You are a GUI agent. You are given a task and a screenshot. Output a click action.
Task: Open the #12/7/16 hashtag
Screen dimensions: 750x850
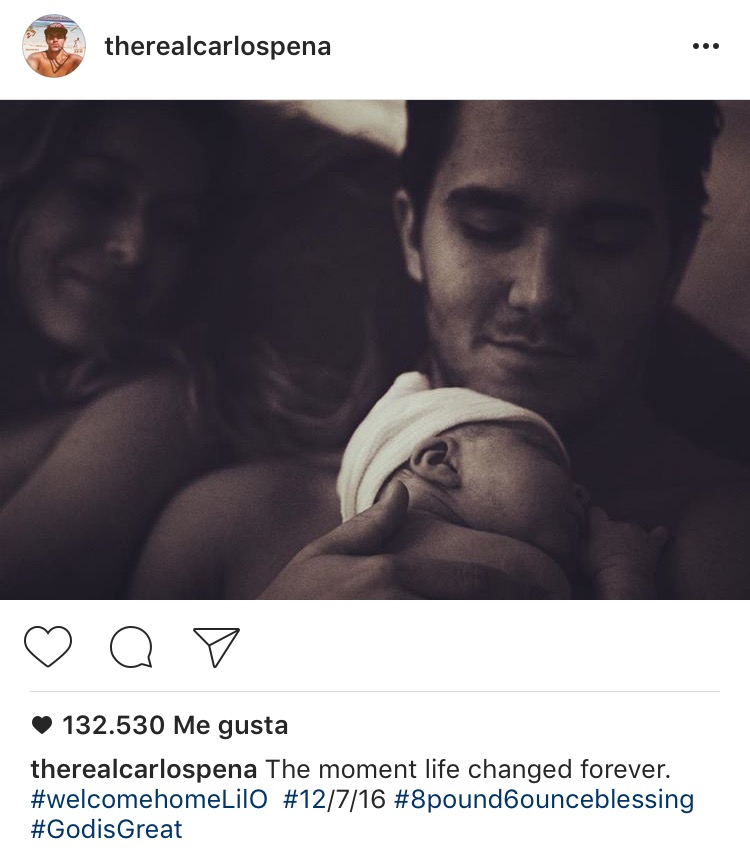click(x=334, y=800)
